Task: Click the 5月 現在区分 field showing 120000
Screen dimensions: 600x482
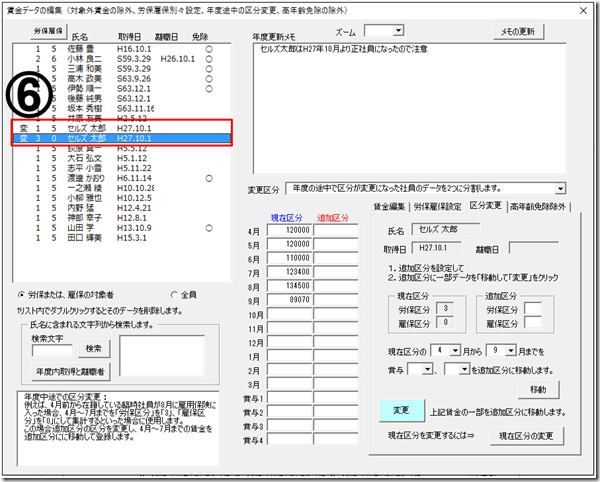Action: pos(290,244)
